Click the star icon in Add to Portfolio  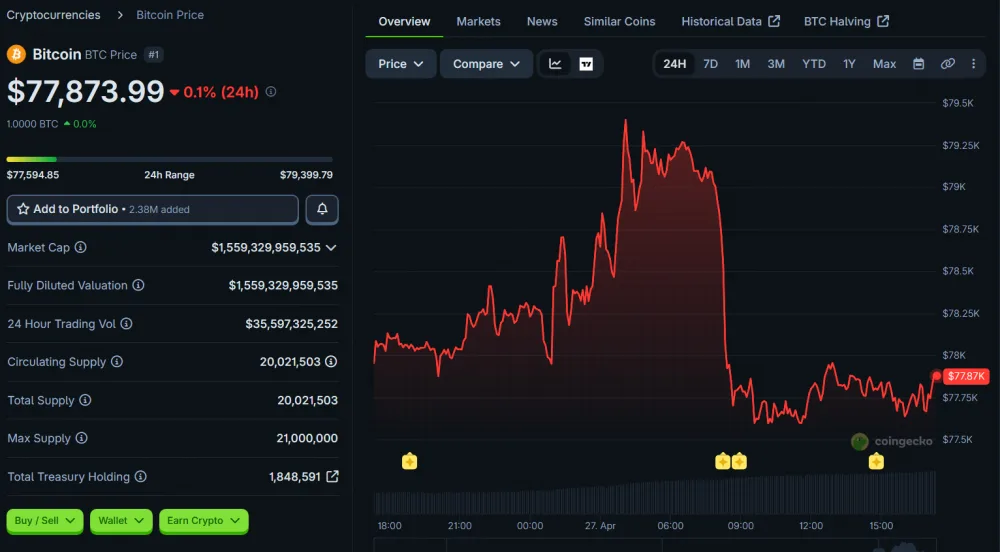point(23,209)
